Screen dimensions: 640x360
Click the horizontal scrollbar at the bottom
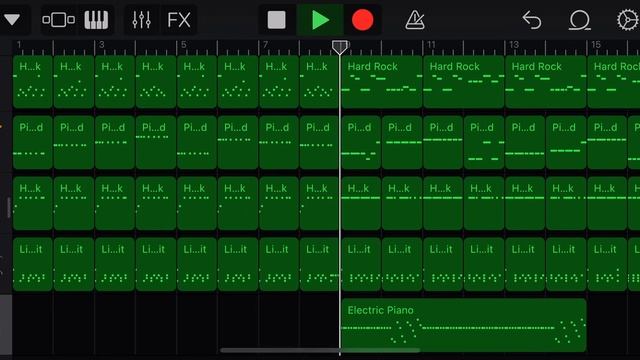point(320,350)
